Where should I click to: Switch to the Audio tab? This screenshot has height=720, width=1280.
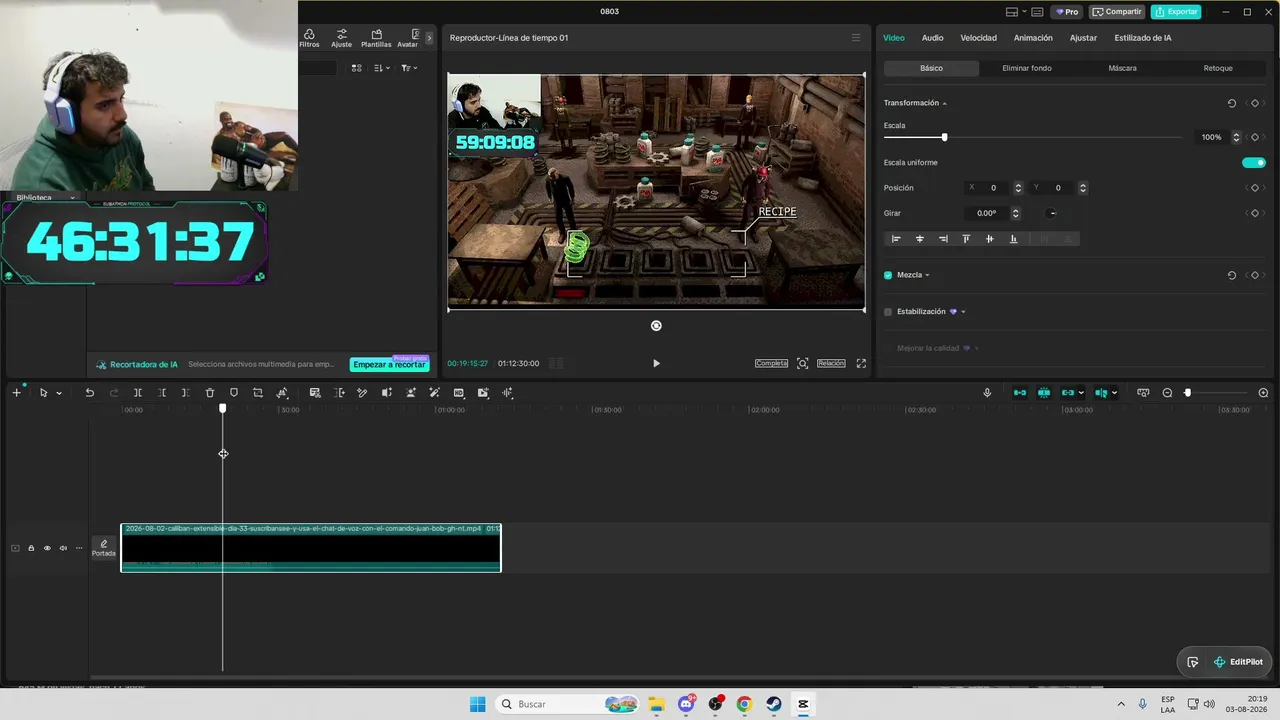point(932,38)
